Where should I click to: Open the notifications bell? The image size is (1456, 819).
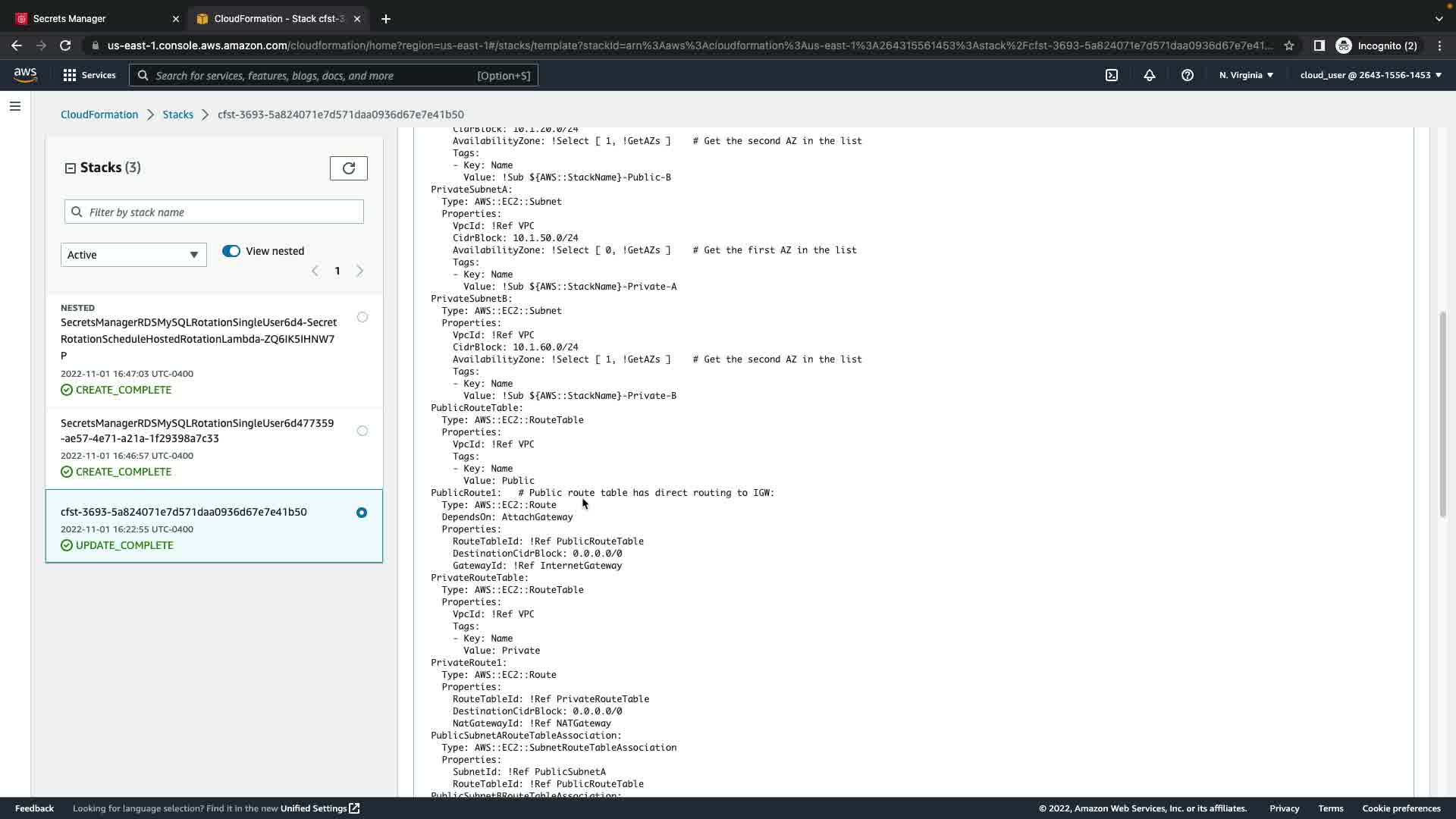pos(1150,75)
